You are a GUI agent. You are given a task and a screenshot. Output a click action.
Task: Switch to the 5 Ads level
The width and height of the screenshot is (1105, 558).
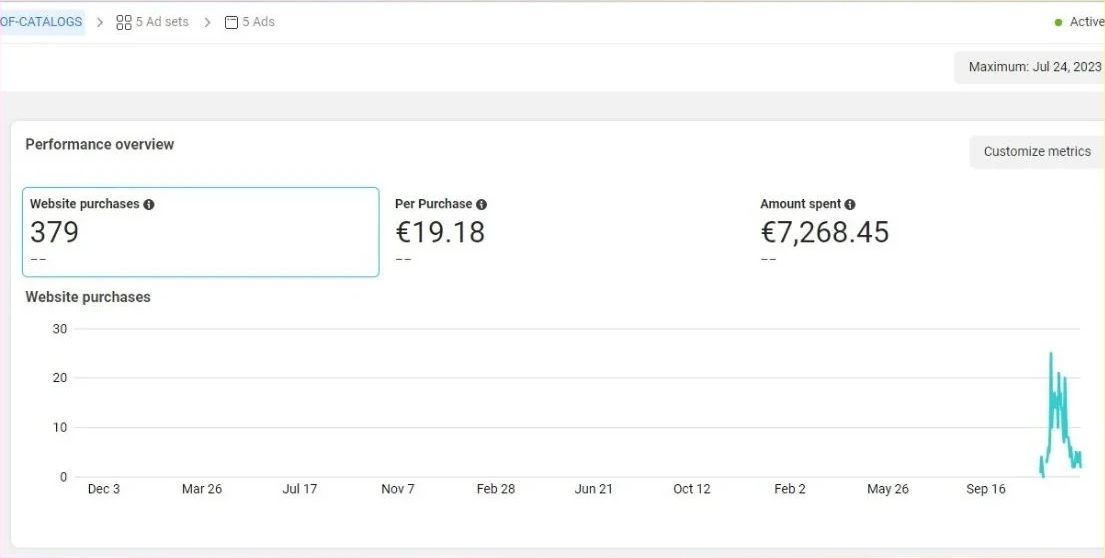[257, 22]
